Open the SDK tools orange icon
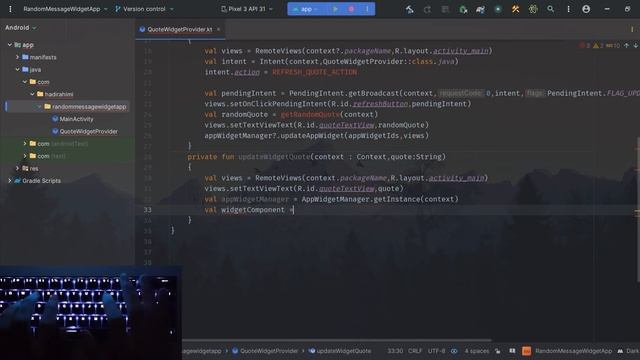Image resolution: width=640 pixels, height=360 pixels. pyautogui.click(x=516, y=9)
